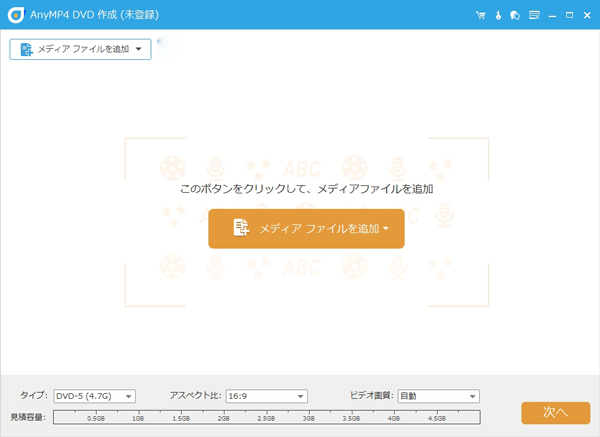Click the title AnyMP4 DVD 作成 (未登録)
600x437 pixels.
(x=94, y=15)
